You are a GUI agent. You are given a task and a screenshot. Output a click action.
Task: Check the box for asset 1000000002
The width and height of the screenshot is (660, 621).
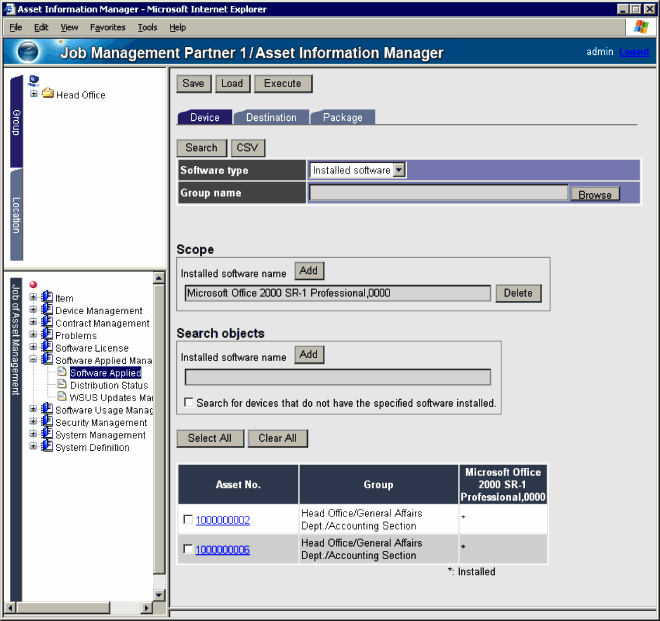coord(189,520)
